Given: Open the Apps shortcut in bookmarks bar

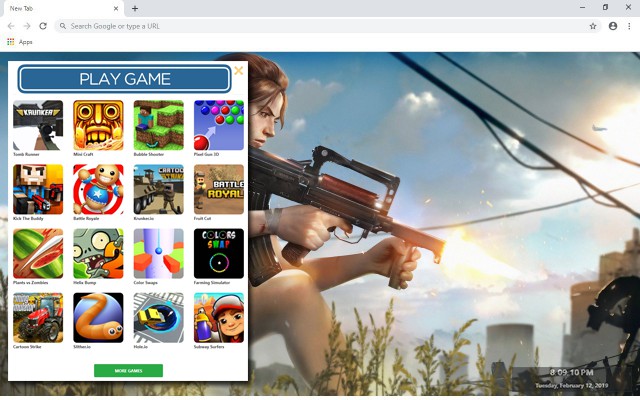Looking at the screenshot, I should pos(20,42).
